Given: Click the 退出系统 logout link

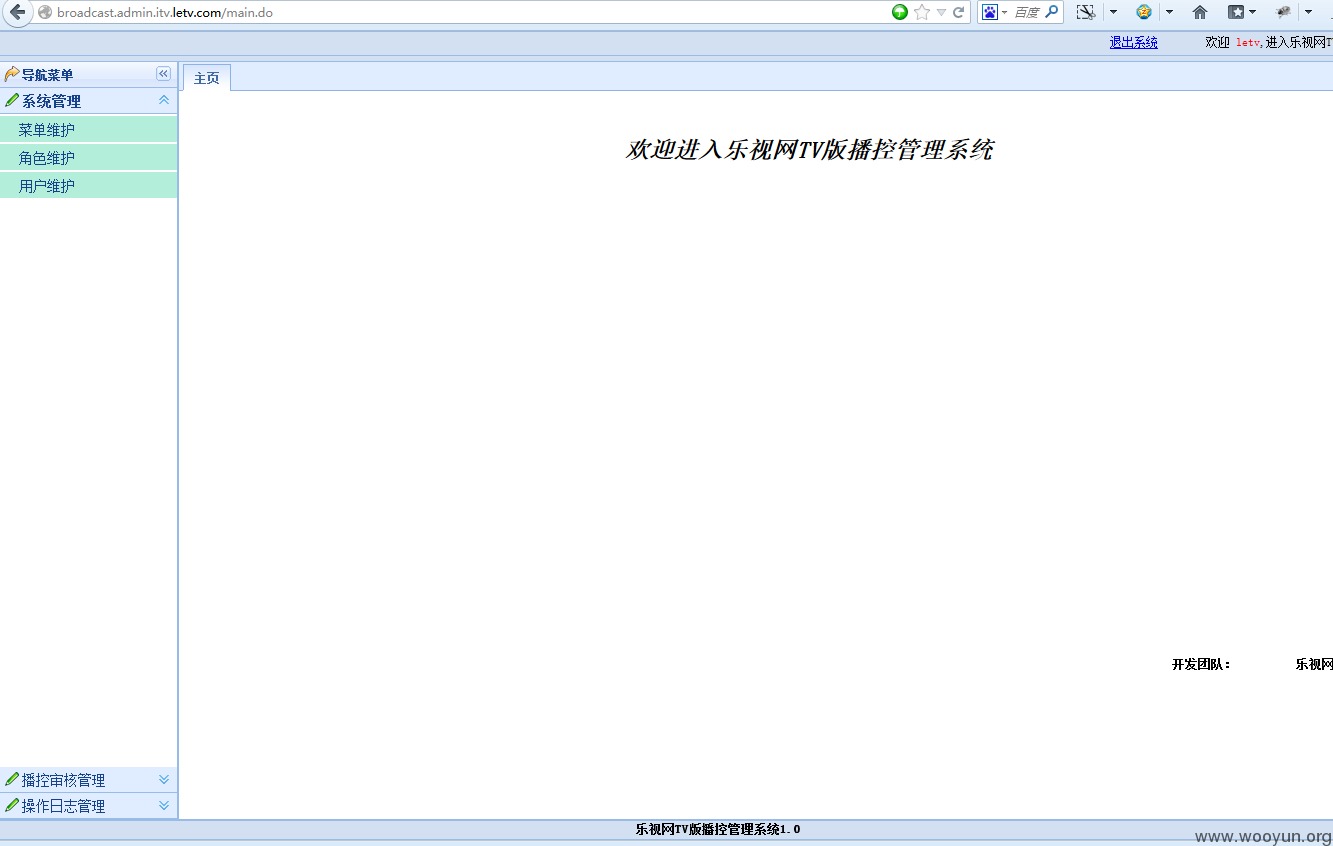Looking at the screenshot, I should click(x=1134, y=42).
